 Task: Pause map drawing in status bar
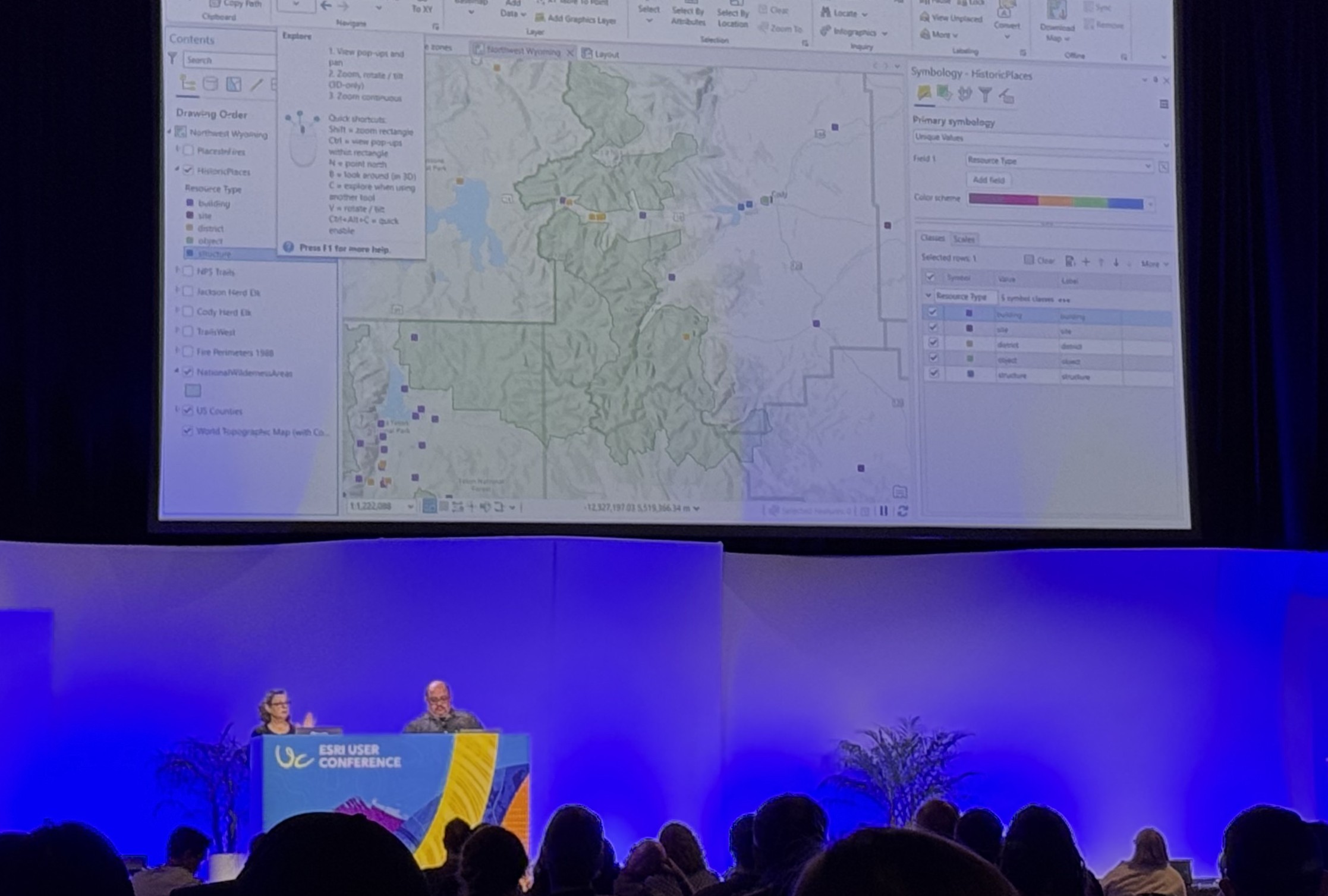pos(884,511)
